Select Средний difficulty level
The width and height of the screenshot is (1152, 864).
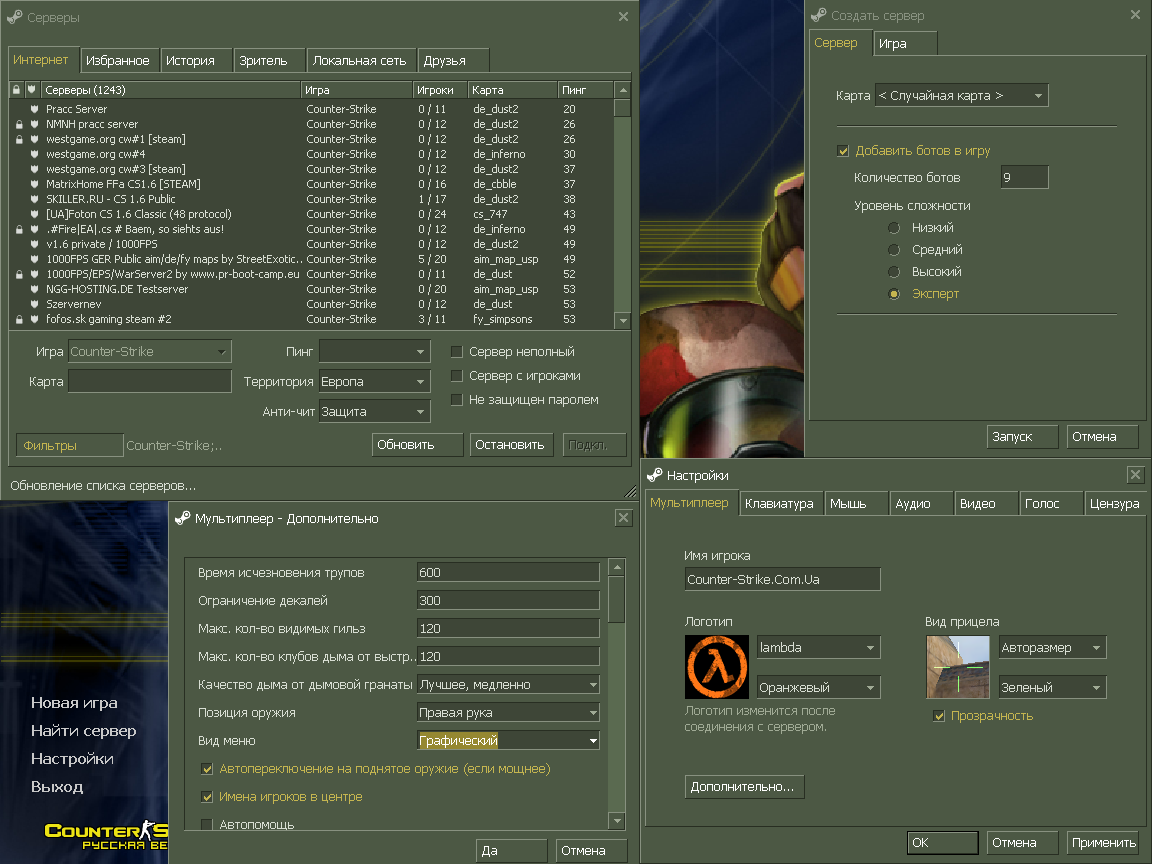tap(894, 250)
